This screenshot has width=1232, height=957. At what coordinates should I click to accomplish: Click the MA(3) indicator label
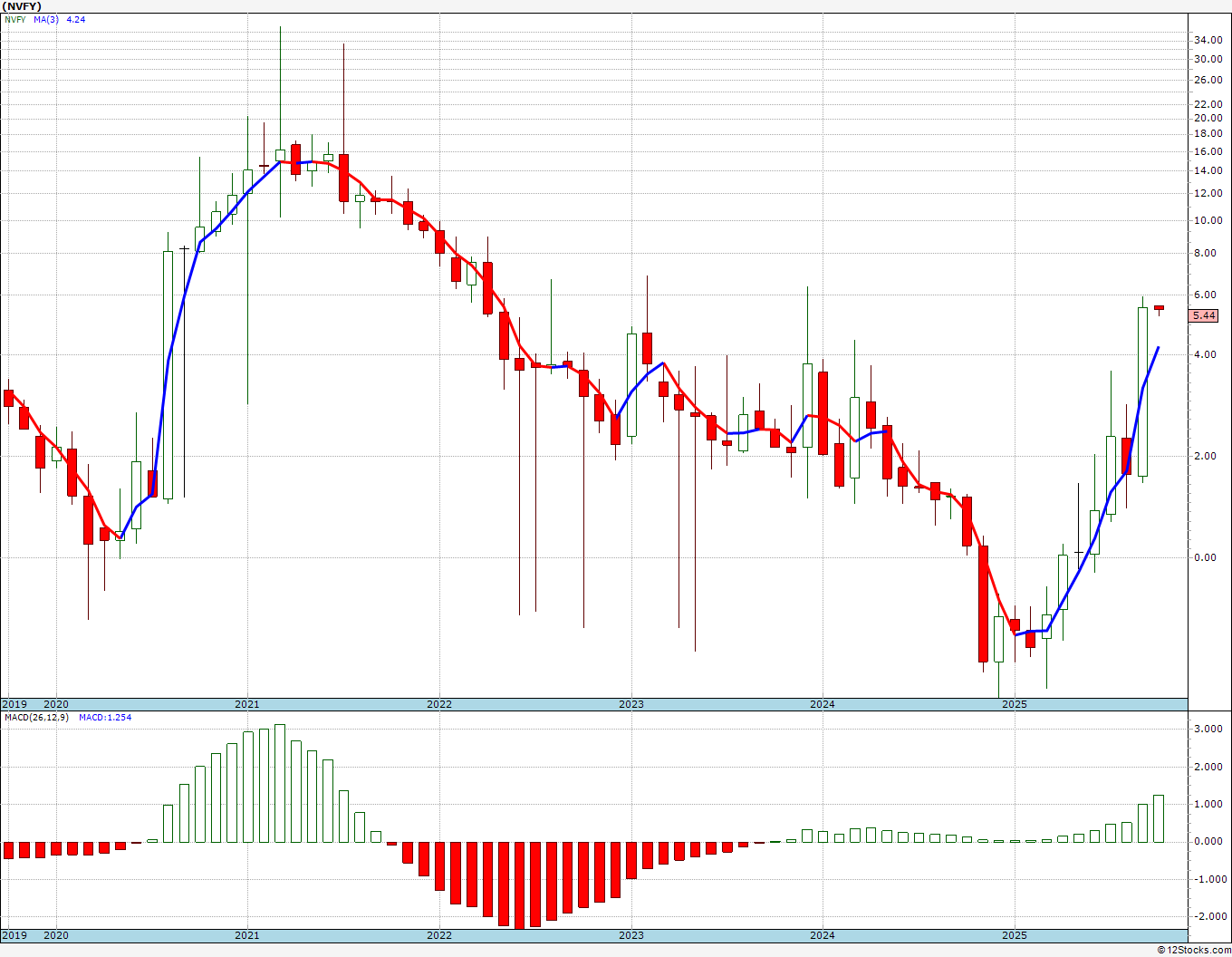pos(46,19)
